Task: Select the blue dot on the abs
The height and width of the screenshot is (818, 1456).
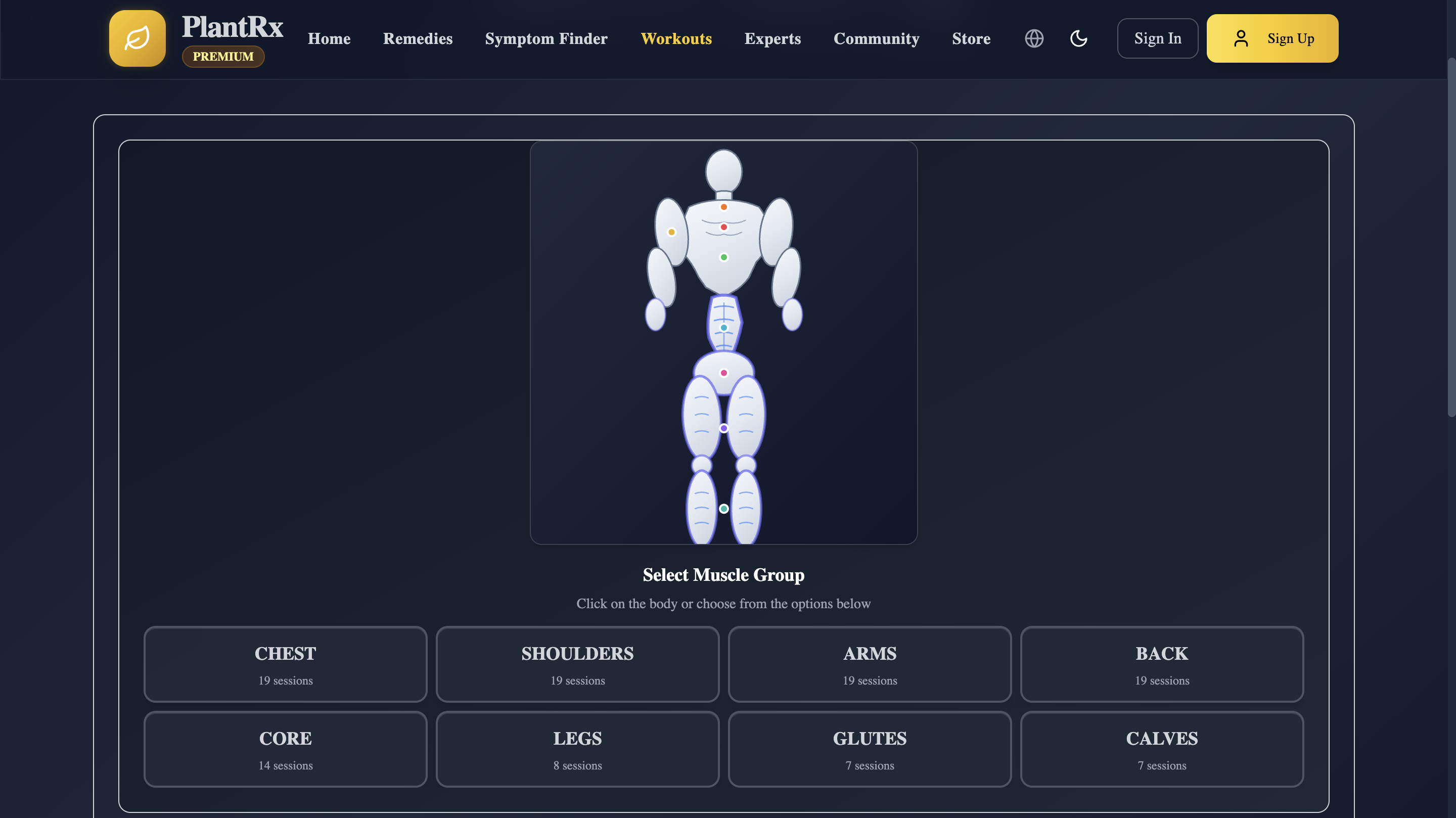Action: coord(723,328)
